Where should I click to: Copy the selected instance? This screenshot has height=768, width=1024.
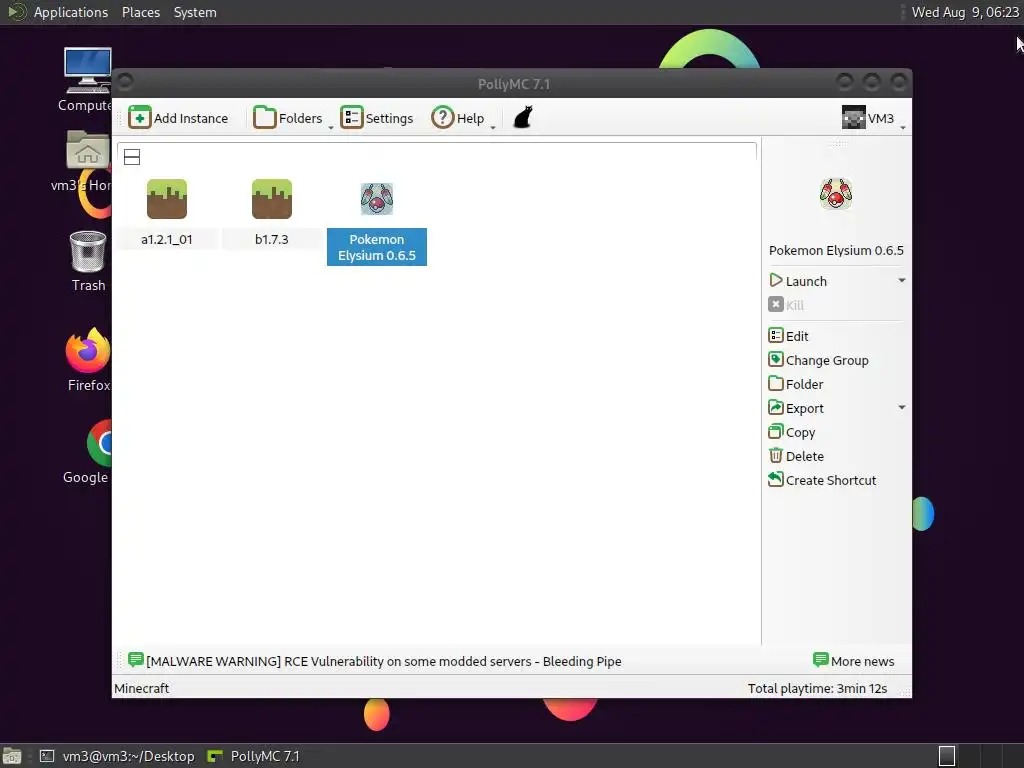pos(792,432)
